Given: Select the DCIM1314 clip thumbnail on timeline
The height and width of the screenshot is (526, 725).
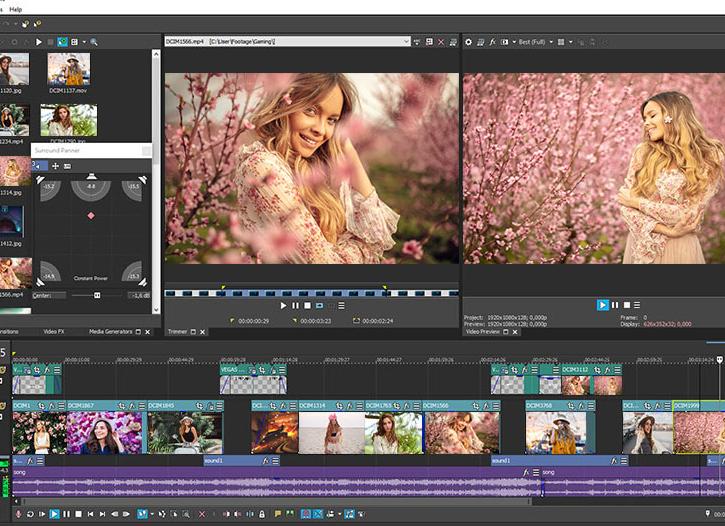Looking at the screenshot, I should click(x=332, y=433).
